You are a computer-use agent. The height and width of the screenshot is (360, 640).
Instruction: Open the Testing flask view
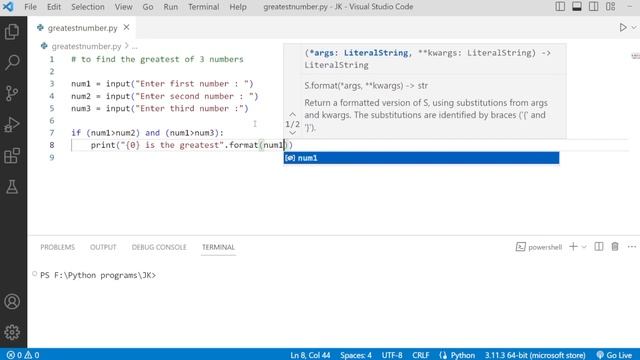coord(12,187)
